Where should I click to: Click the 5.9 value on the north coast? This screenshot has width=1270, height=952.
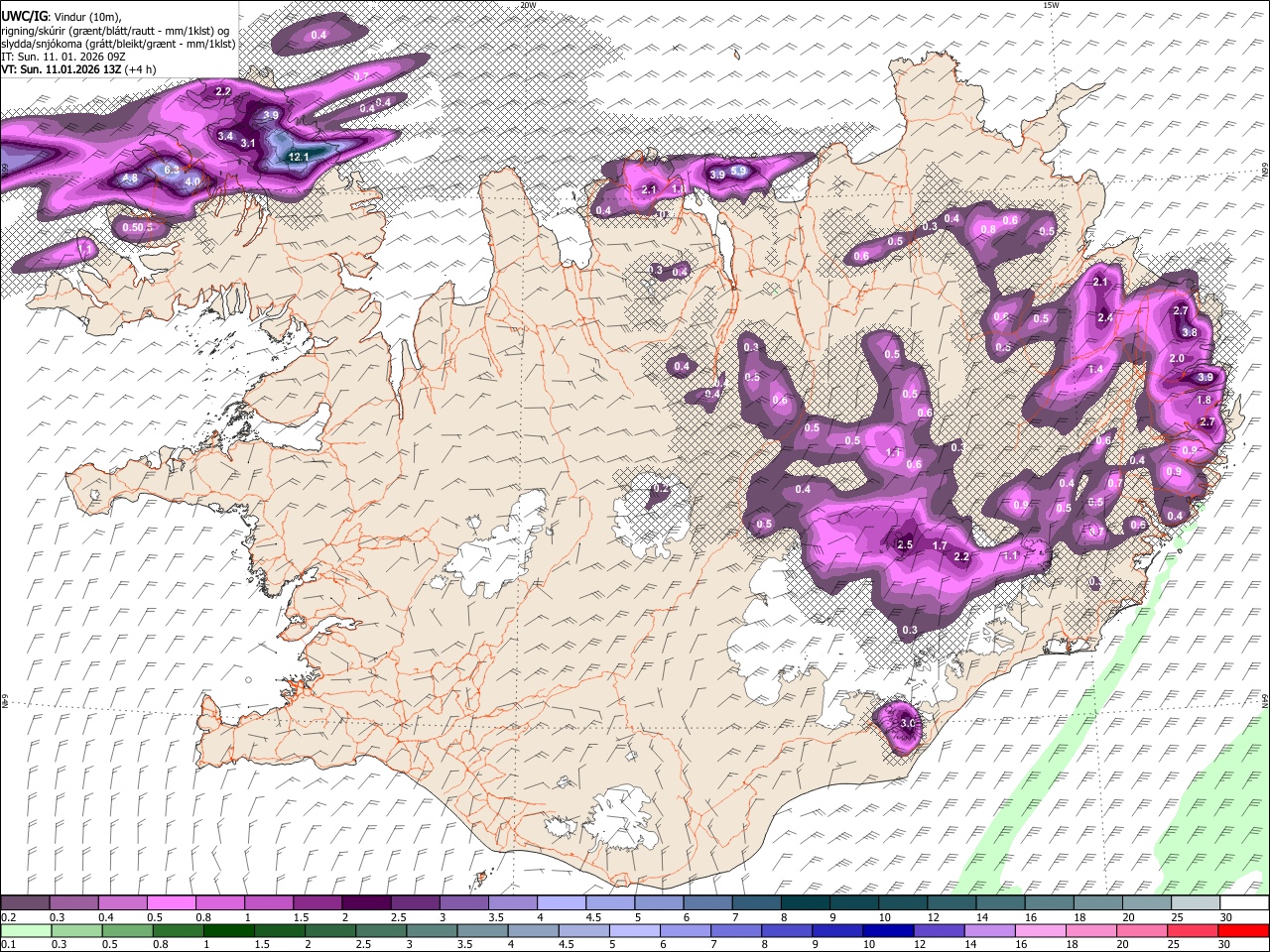[739, 171]
